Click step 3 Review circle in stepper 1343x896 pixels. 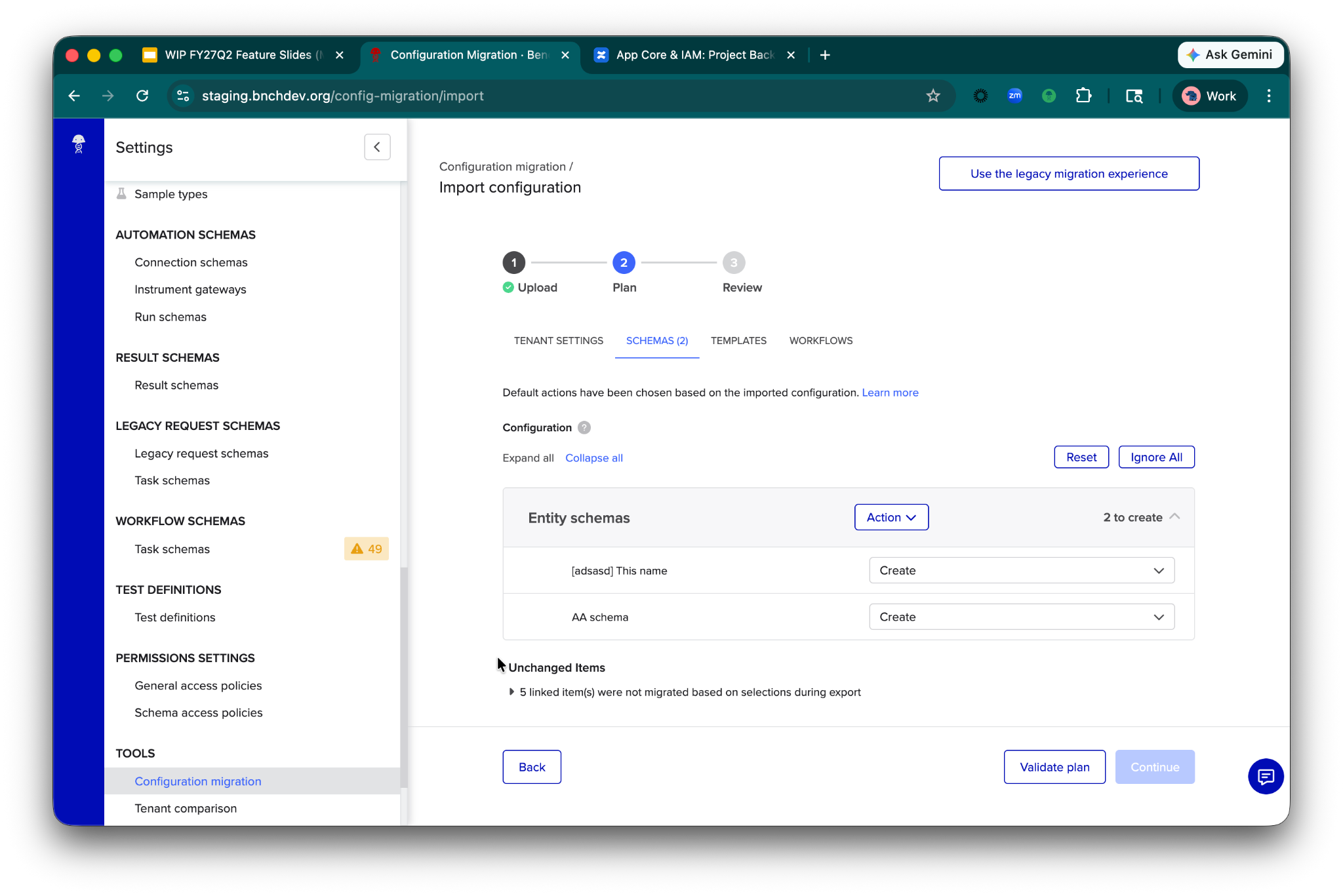[734, 263]
